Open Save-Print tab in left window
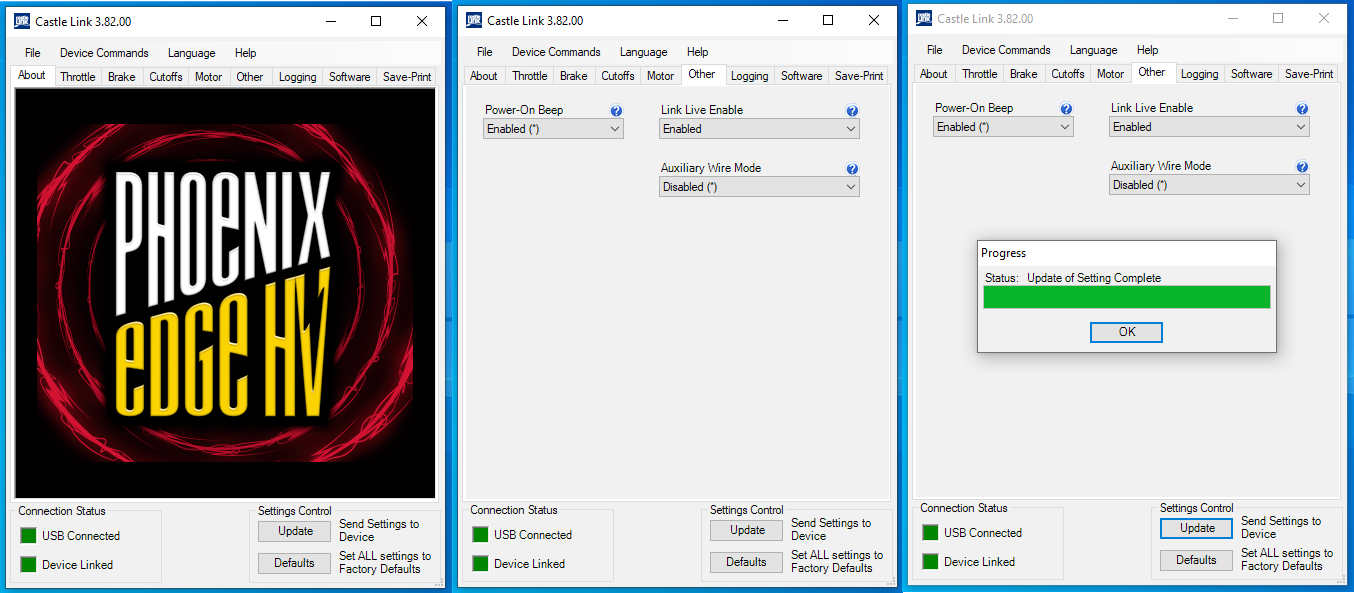Screen dimensions: 1354x593 point(408,77)
